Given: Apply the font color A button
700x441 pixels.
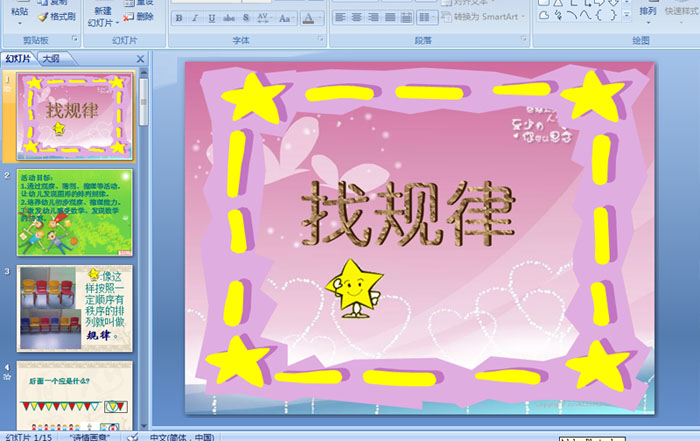Looking at the screenshot, I should 308,18.
